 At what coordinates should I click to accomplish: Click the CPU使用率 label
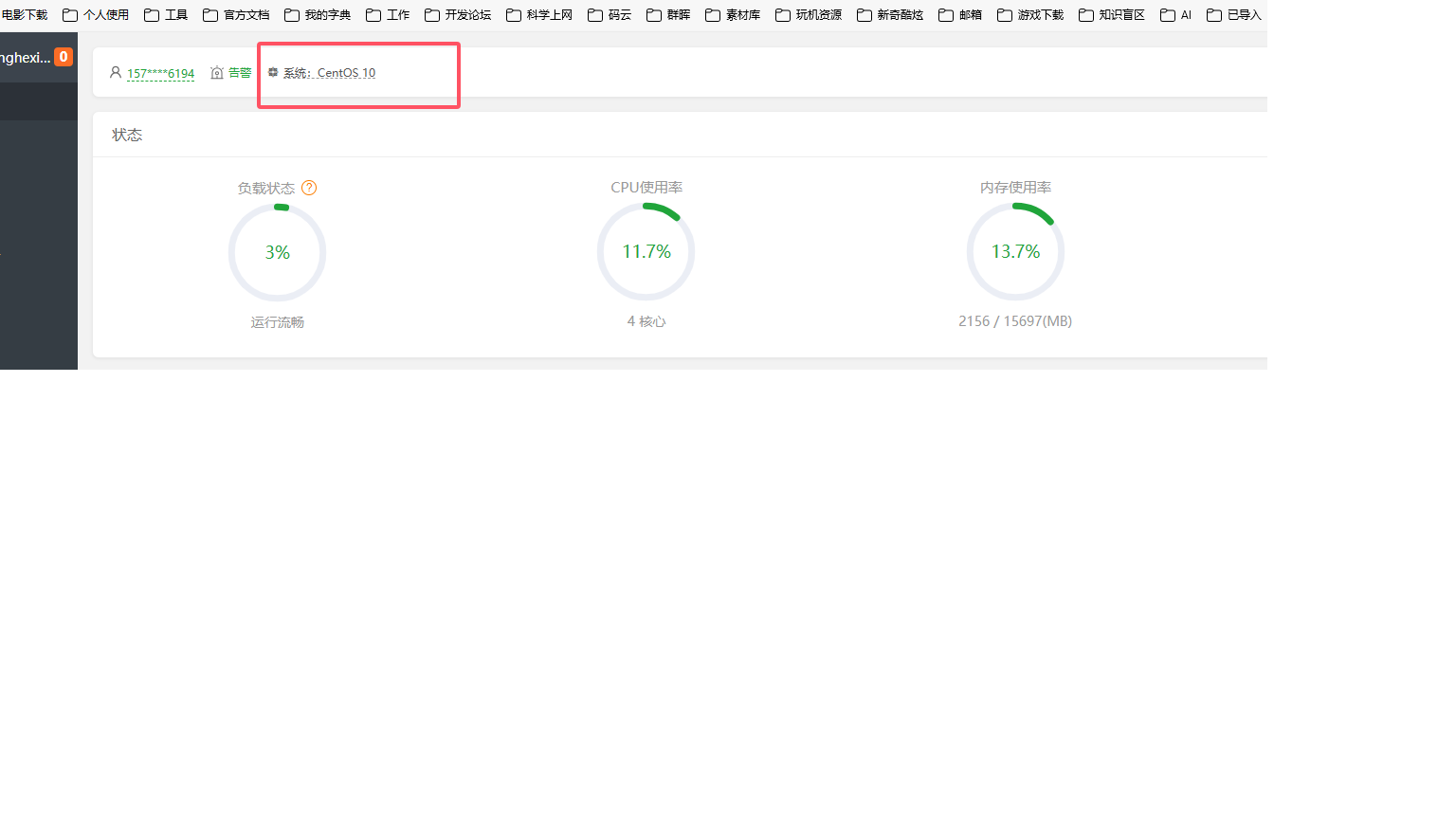(646, 187)
